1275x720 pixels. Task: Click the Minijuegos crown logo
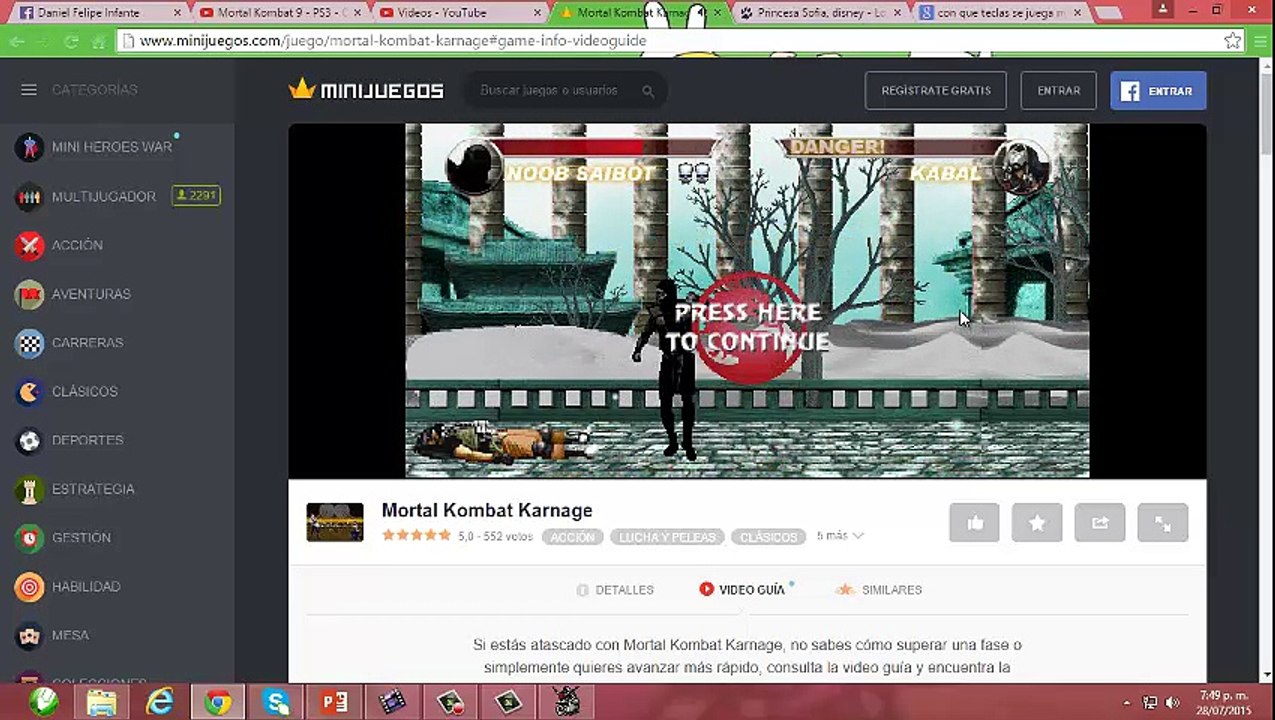coord(366,90)
